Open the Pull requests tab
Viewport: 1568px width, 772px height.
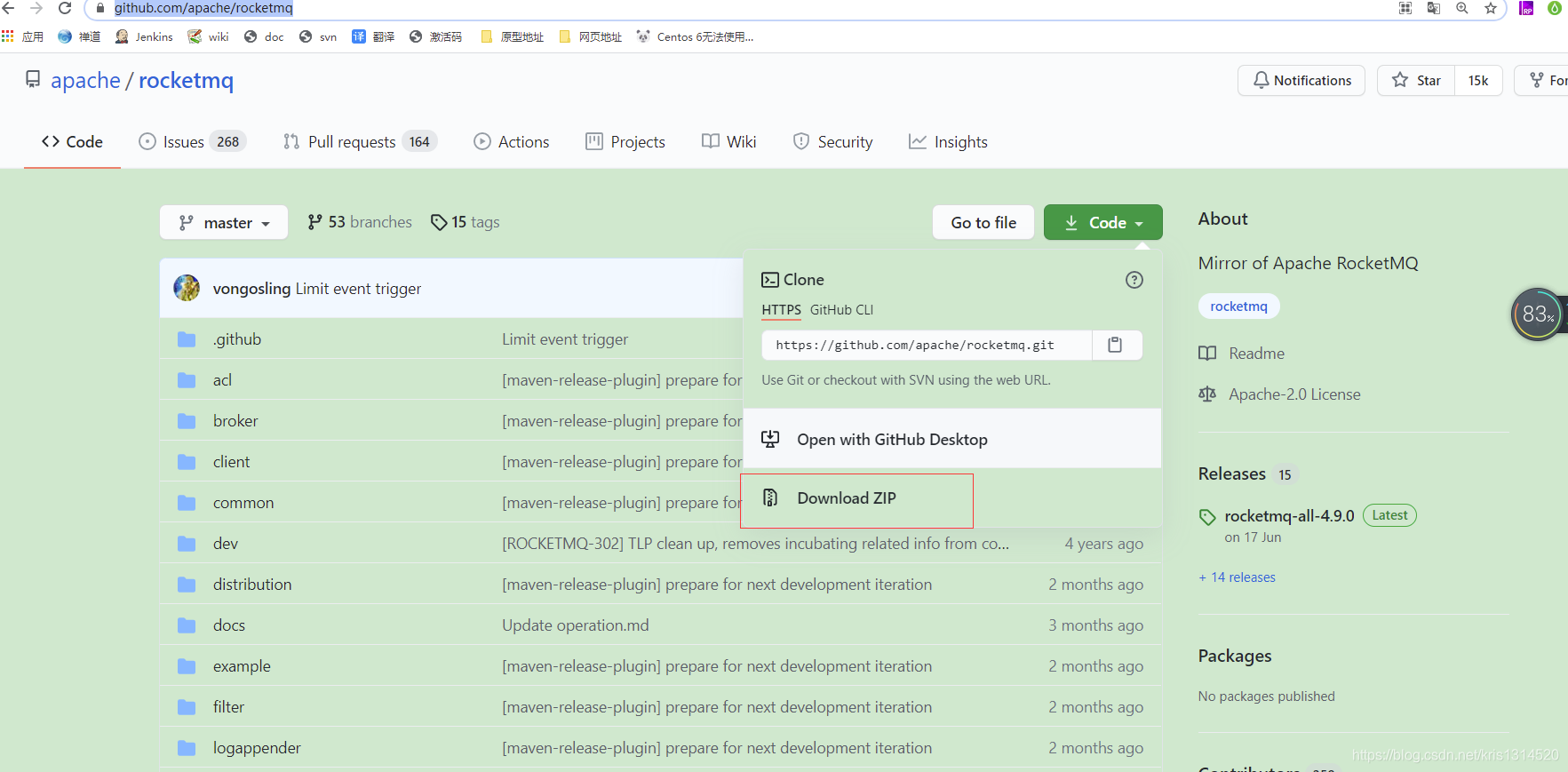(360, 142)
